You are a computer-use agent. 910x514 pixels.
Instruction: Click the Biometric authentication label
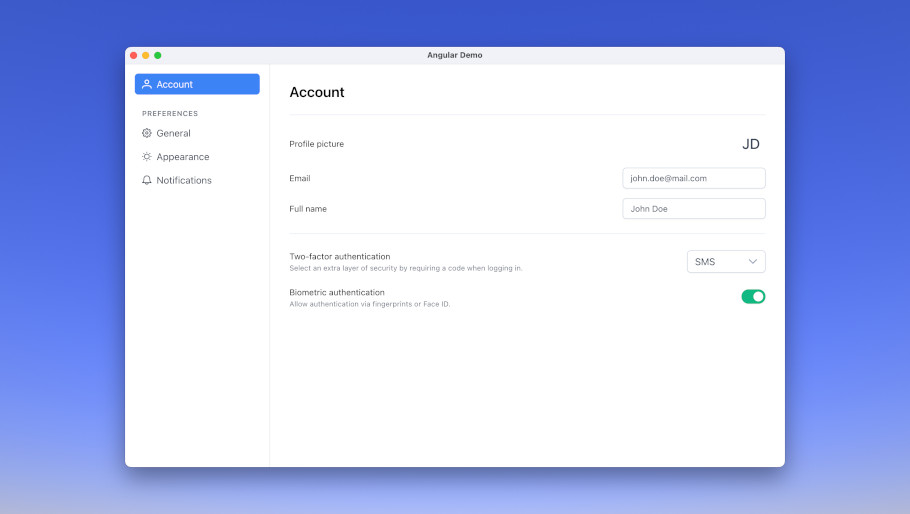pyautogui.click(x=337, y=292)
